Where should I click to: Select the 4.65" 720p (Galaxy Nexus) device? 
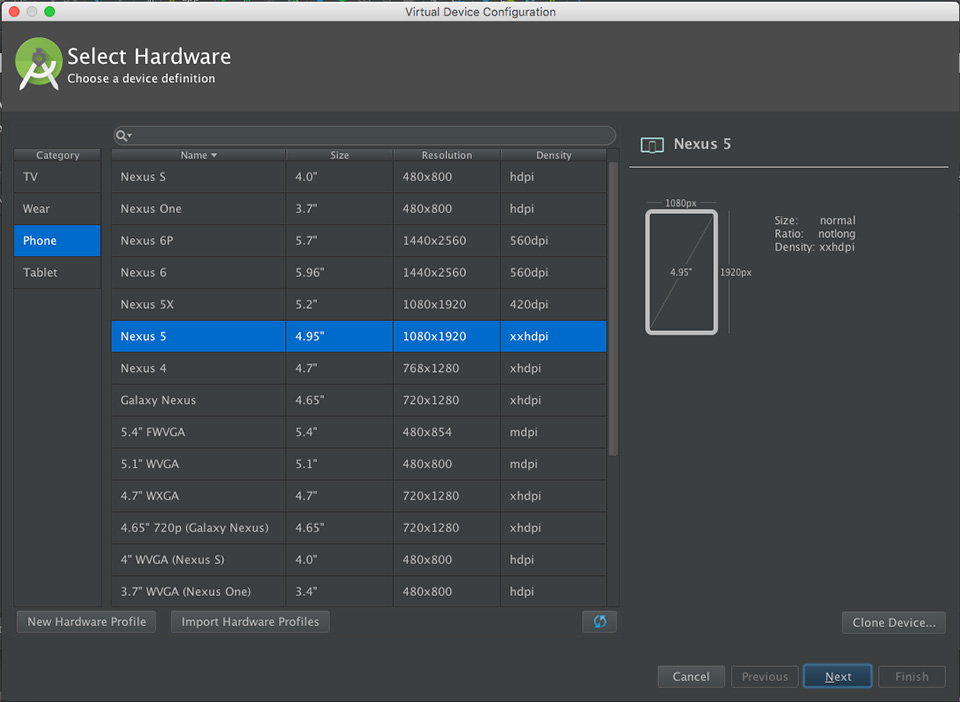click(x=359, y=528)
